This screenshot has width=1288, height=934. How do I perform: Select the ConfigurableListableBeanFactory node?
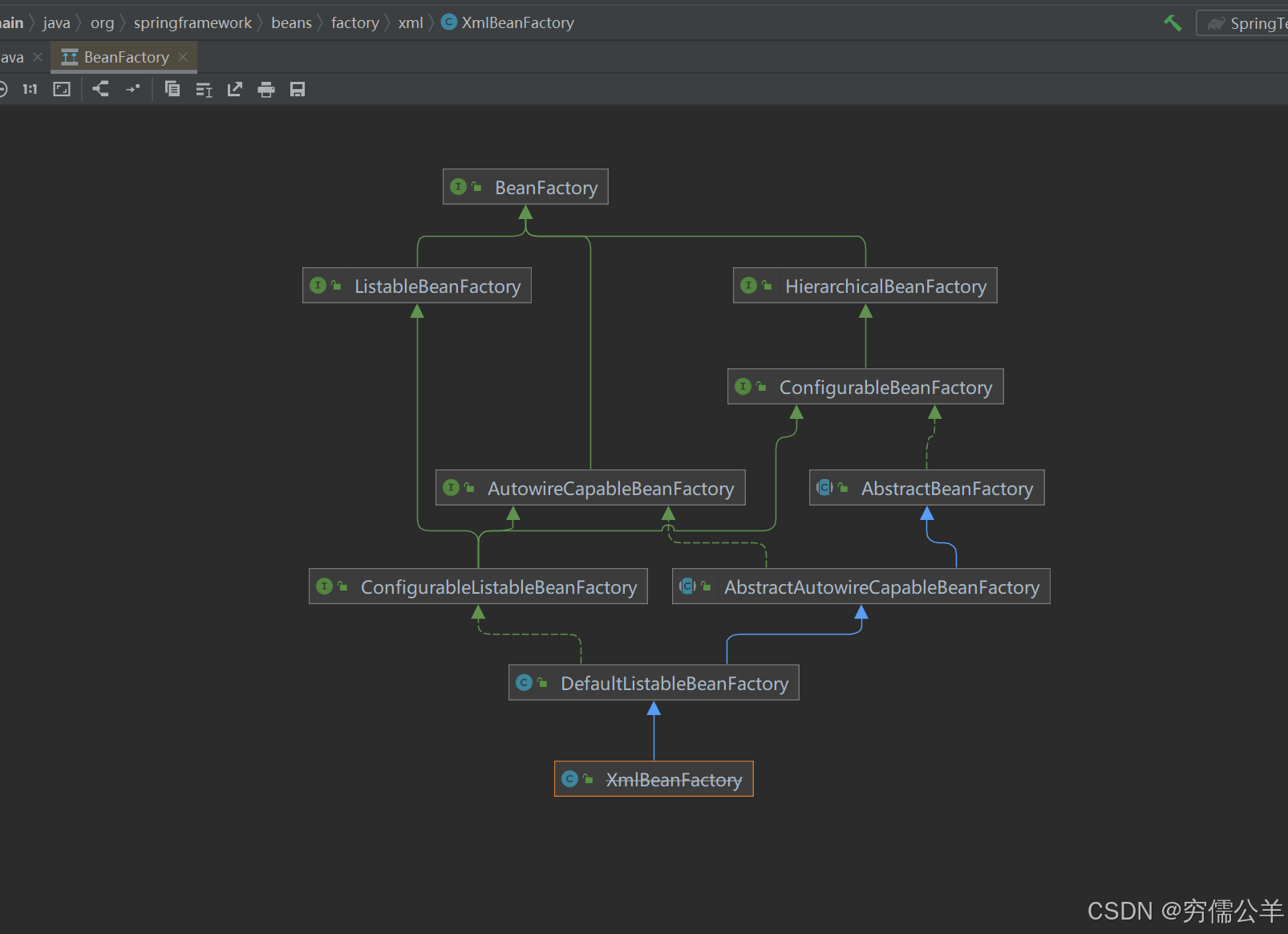click(x=478, y=587)
